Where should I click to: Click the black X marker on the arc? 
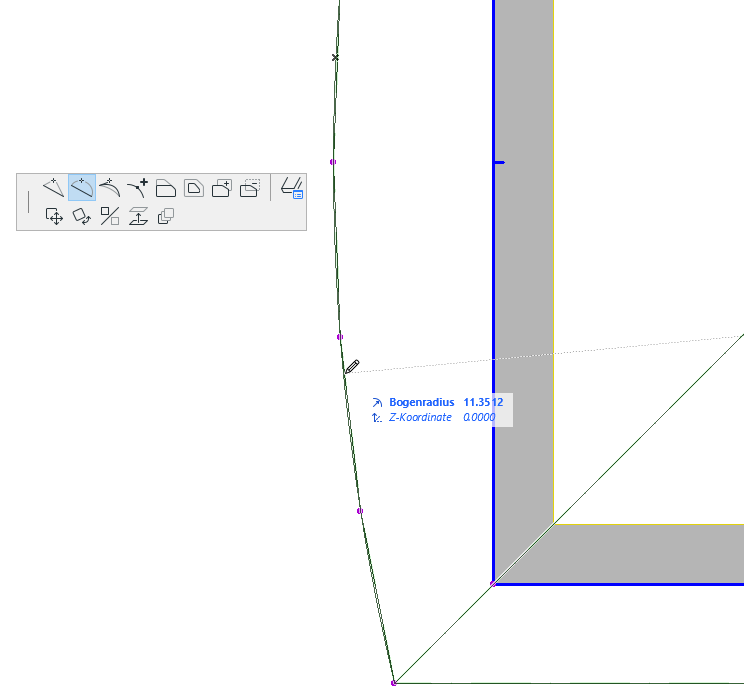335,57
